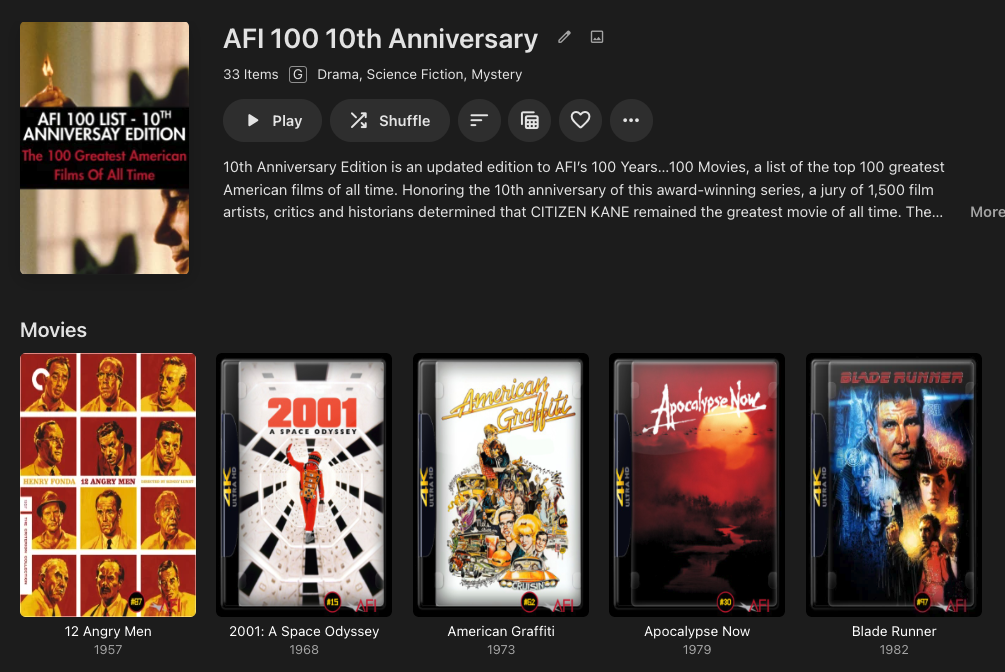Open the Blade Runner poster

click(x=893, y=485)
